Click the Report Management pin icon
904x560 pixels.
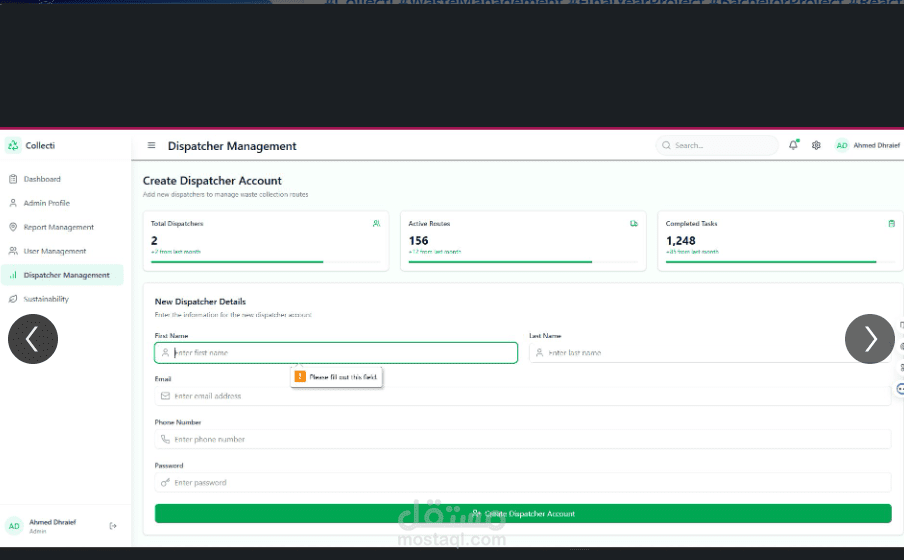click(13, 227)
